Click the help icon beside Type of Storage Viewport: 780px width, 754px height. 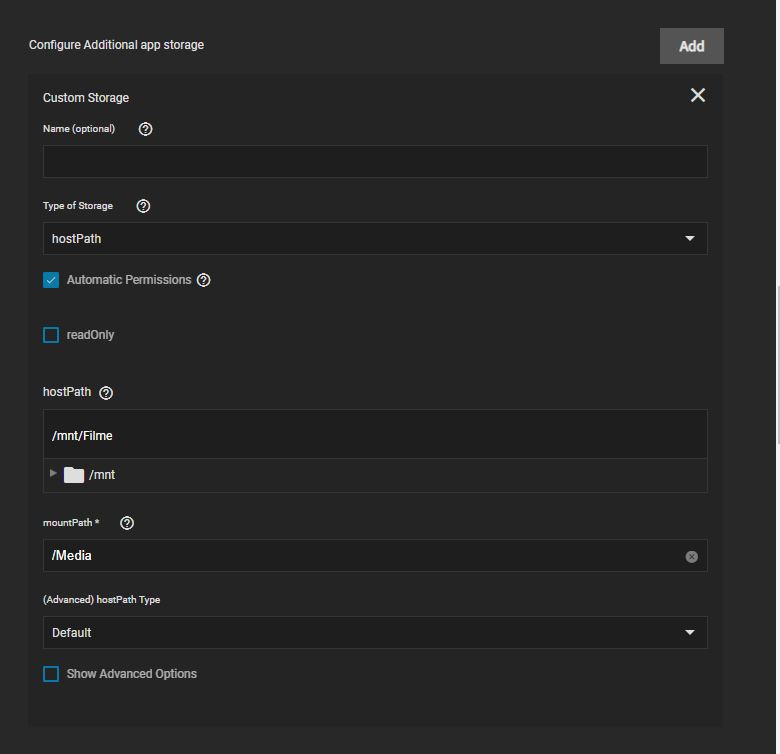[143, 206]
